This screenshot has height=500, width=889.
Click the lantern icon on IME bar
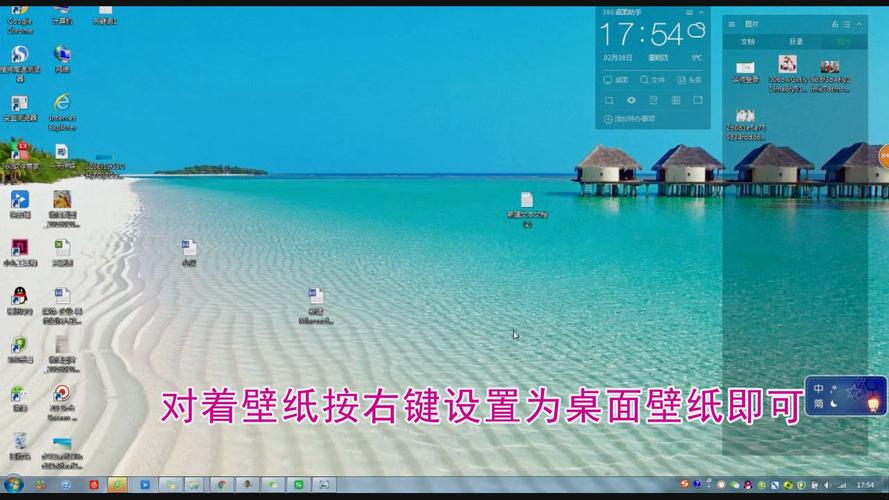(874, 404)
